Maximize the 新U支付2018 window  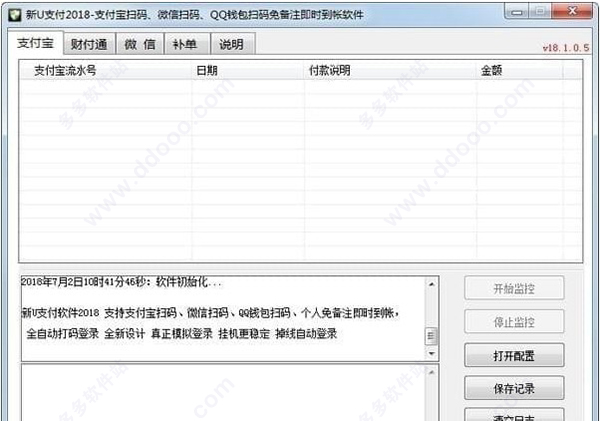[540, 11]
